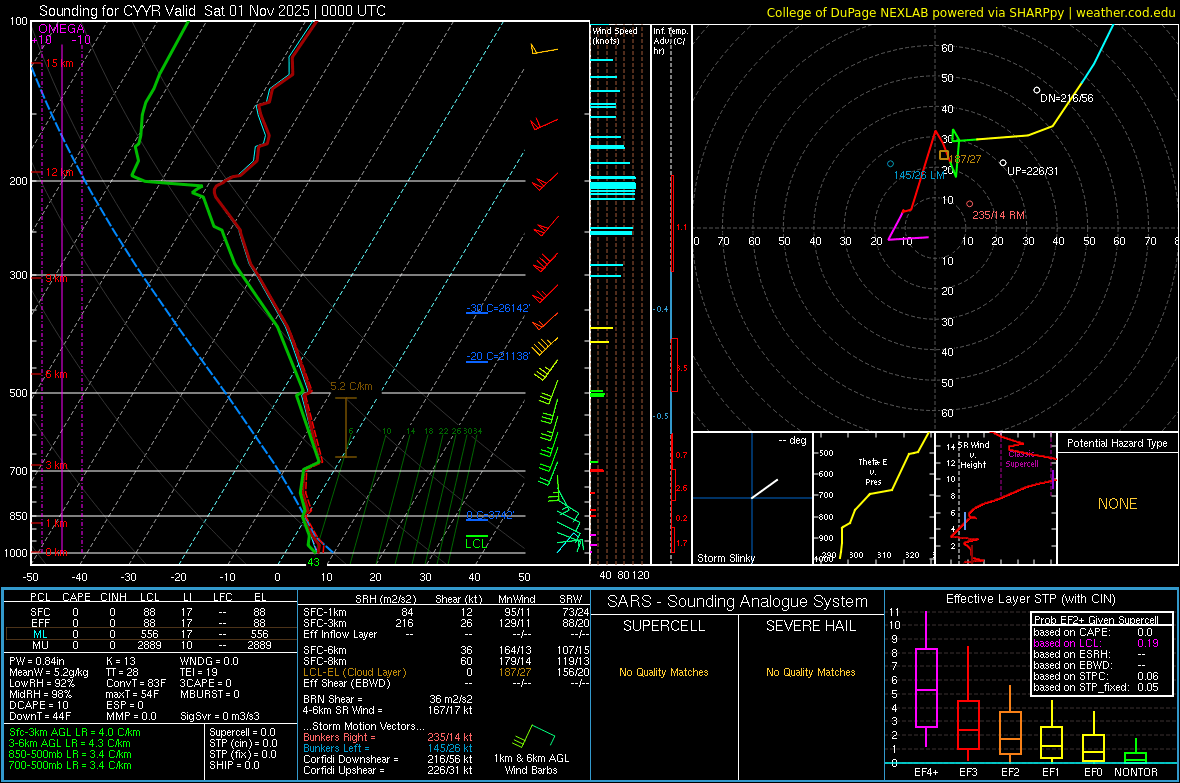Click the 'Inf. Temp. Adv.' panel header
Screen dimensions: 1180x783
tap(670, 41)
